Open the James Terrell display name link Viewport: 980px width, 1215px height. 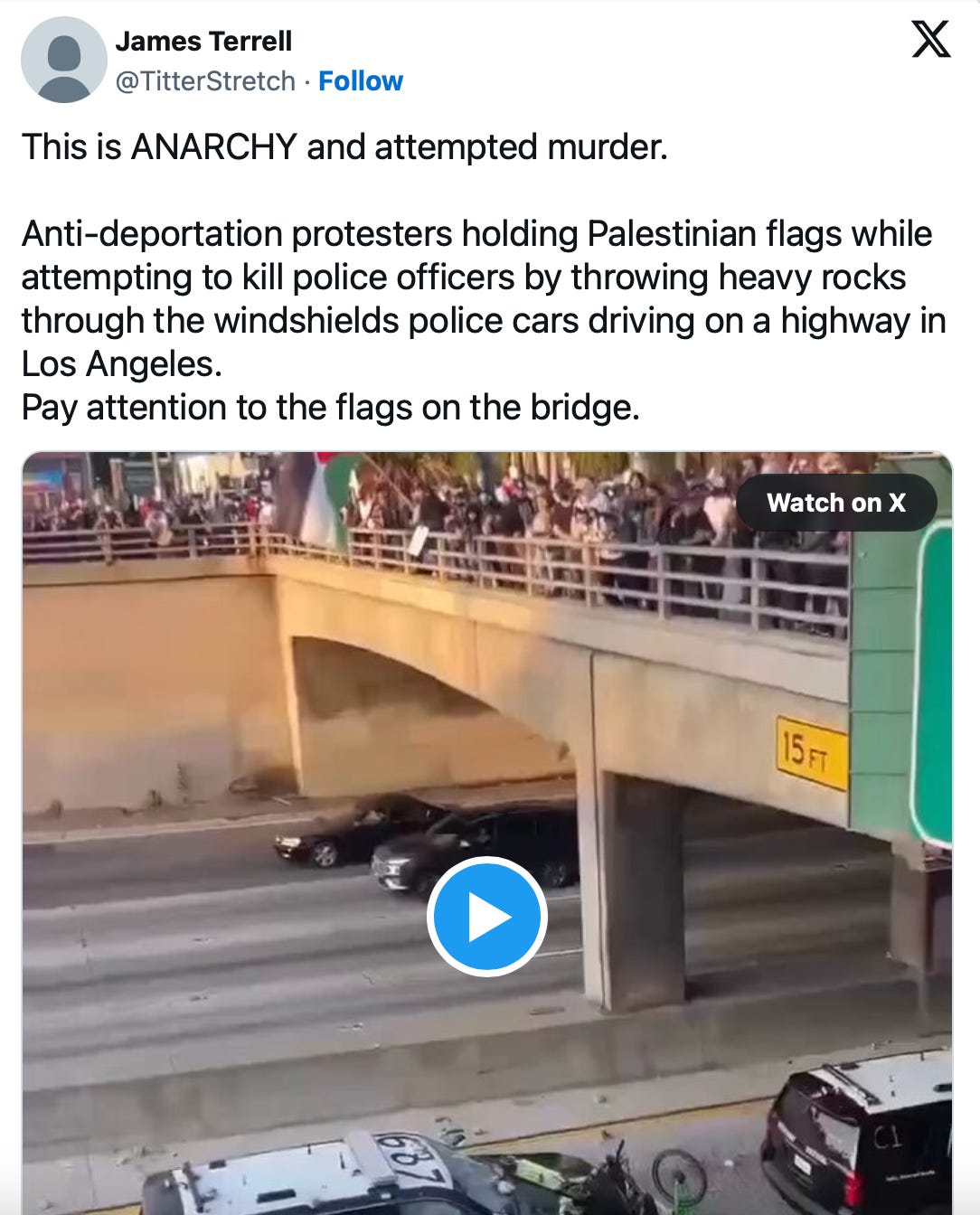[203, 42]
